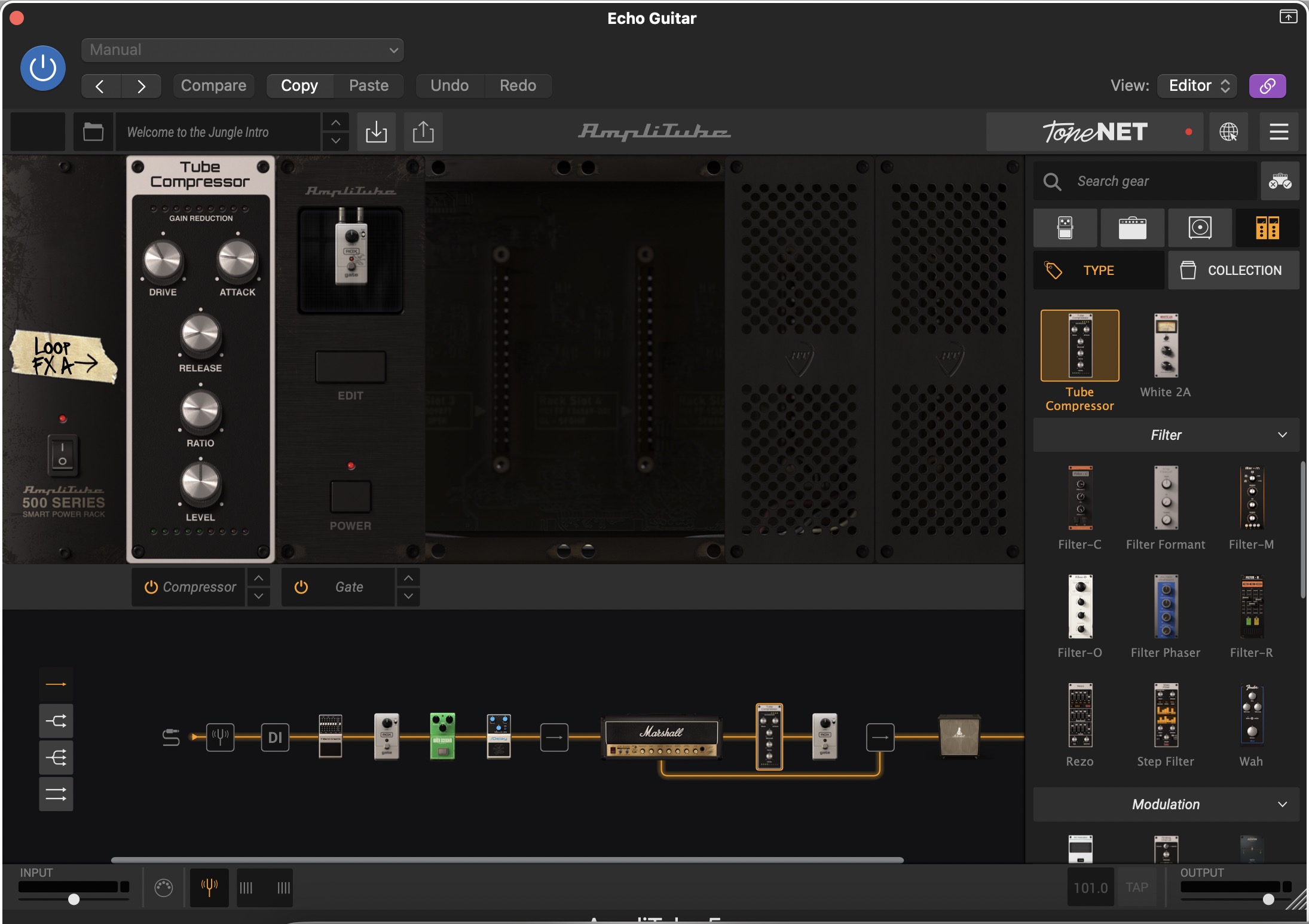Viewport: 1309px width, 924px height.
Task: Click the export preset share icon
Action: point(423,131)
